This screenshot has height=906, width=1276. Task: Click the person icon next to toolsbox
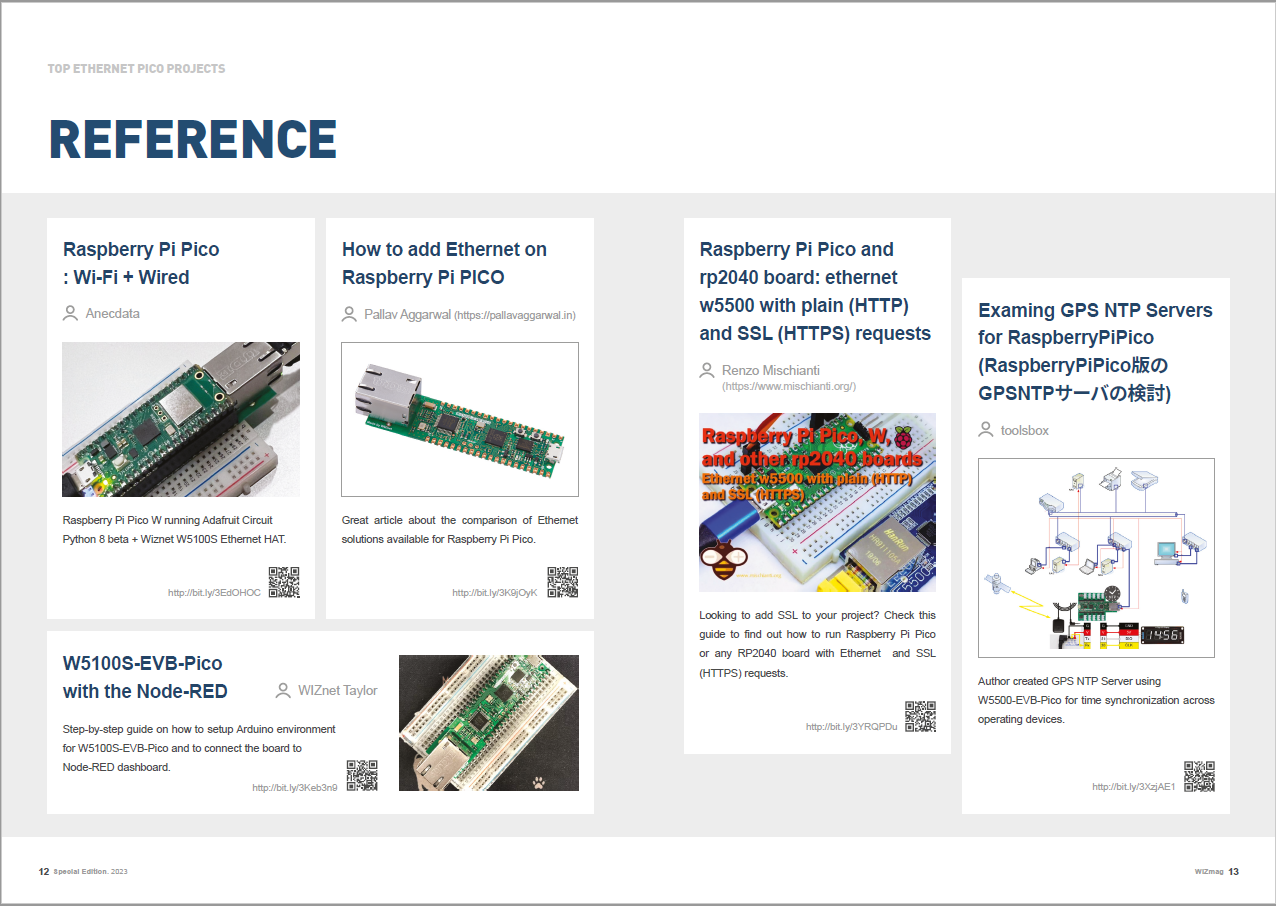(986, 430)
